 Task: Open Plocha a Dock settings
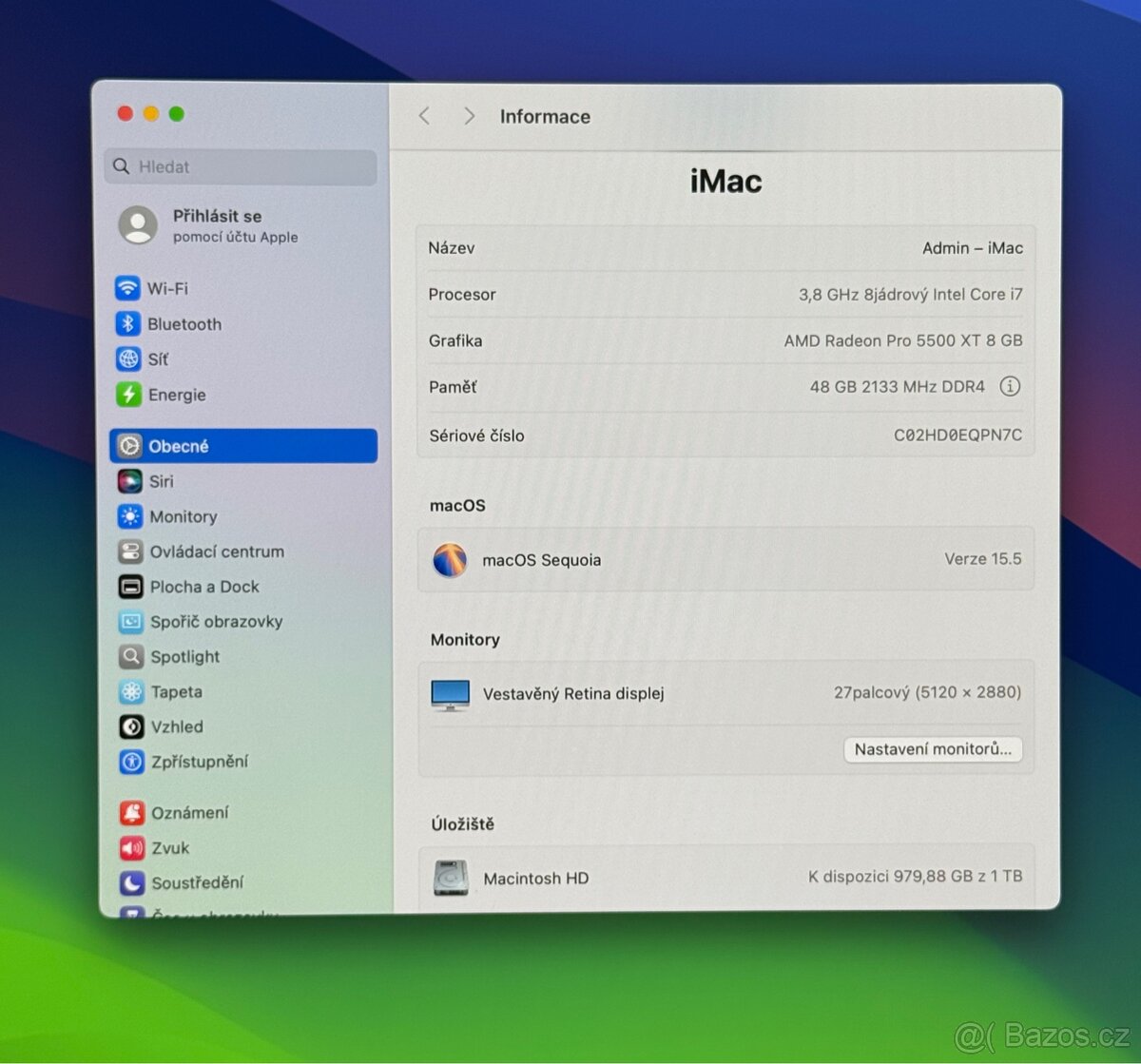pyautogui.click(x=203, y=587)
